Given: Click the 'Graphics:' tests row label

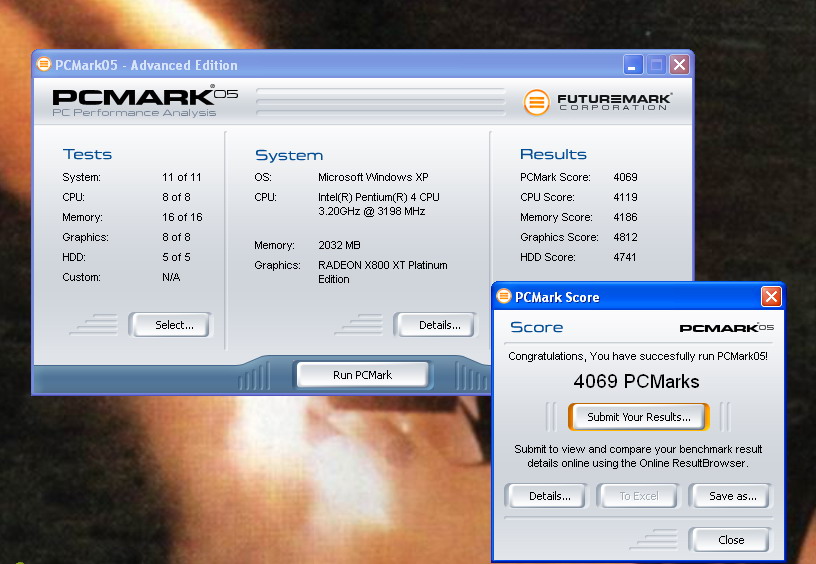Looking at the screenshot, I should click(85, 237).
